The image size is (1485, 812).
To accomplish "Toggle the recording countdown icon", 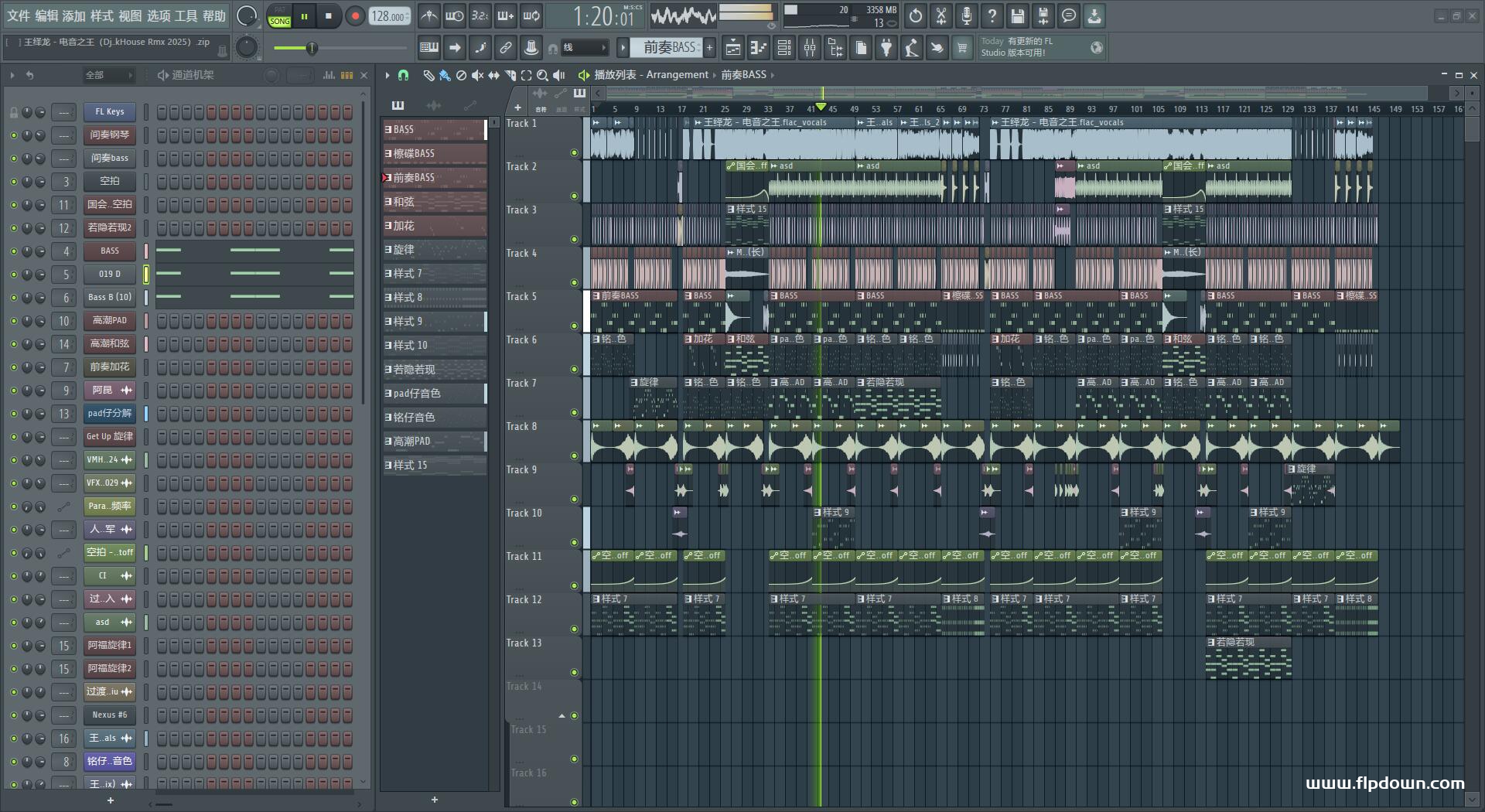I will (x=480, y=15).
